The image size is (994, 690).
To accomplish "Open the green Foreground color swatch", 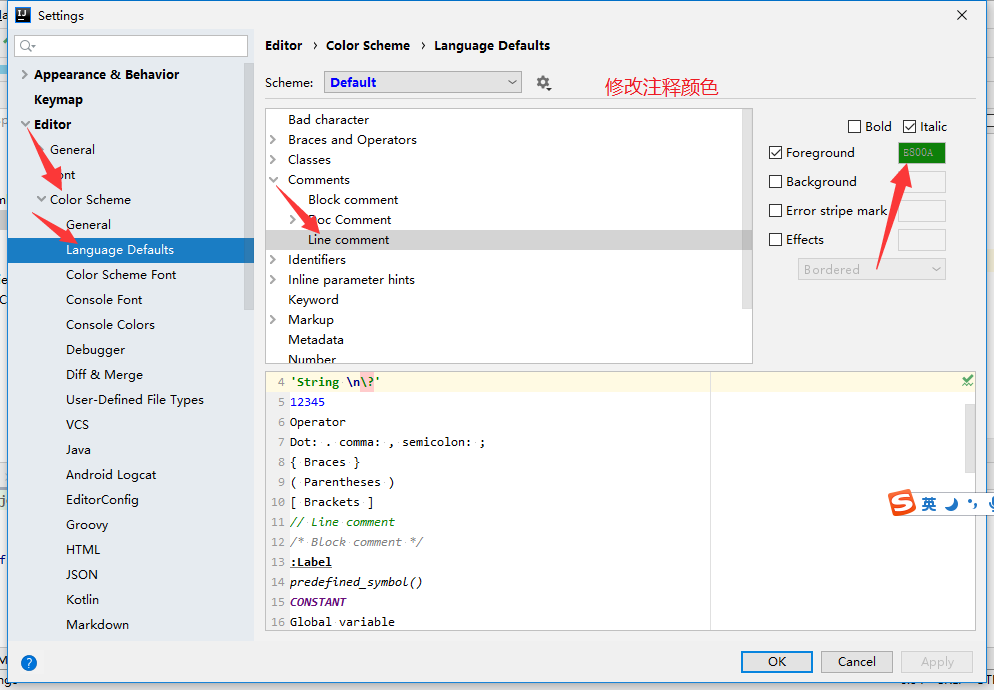I will pos(922,153).
